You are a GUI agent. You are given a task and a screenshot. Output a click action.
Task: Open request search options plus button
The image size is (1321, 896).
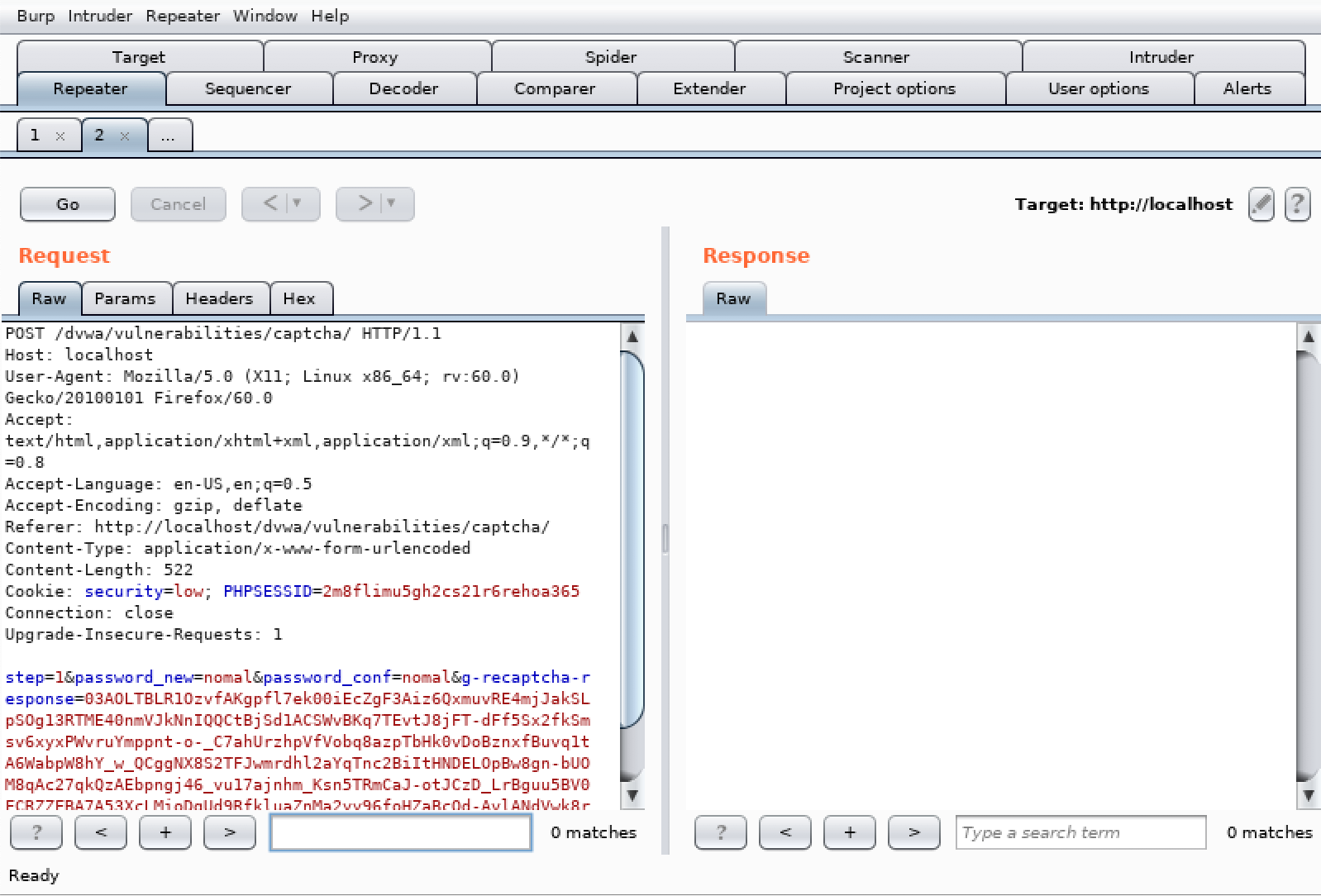(165, 832)
